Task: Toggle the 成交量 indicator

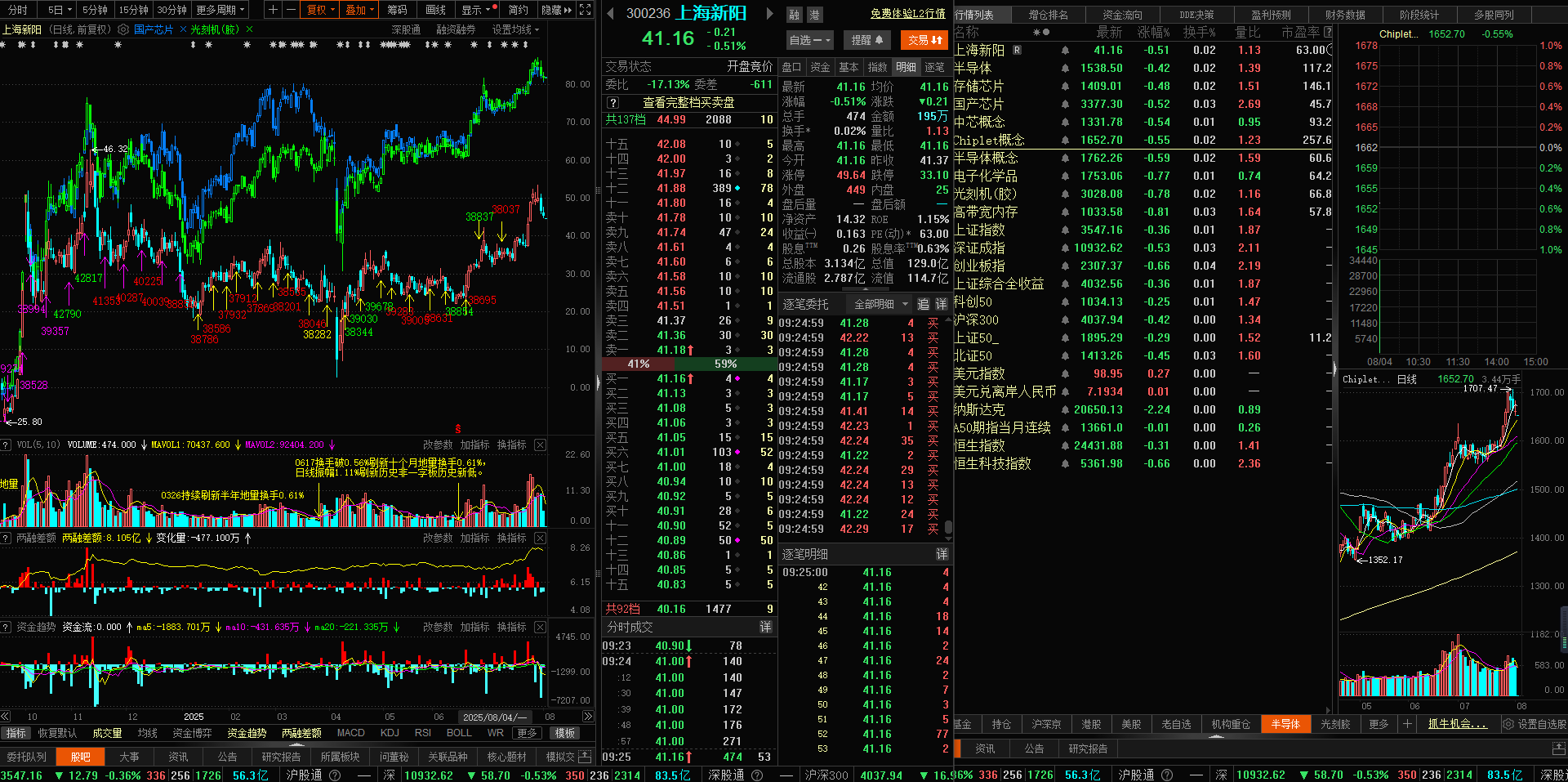Action: [x=107, y=733]
